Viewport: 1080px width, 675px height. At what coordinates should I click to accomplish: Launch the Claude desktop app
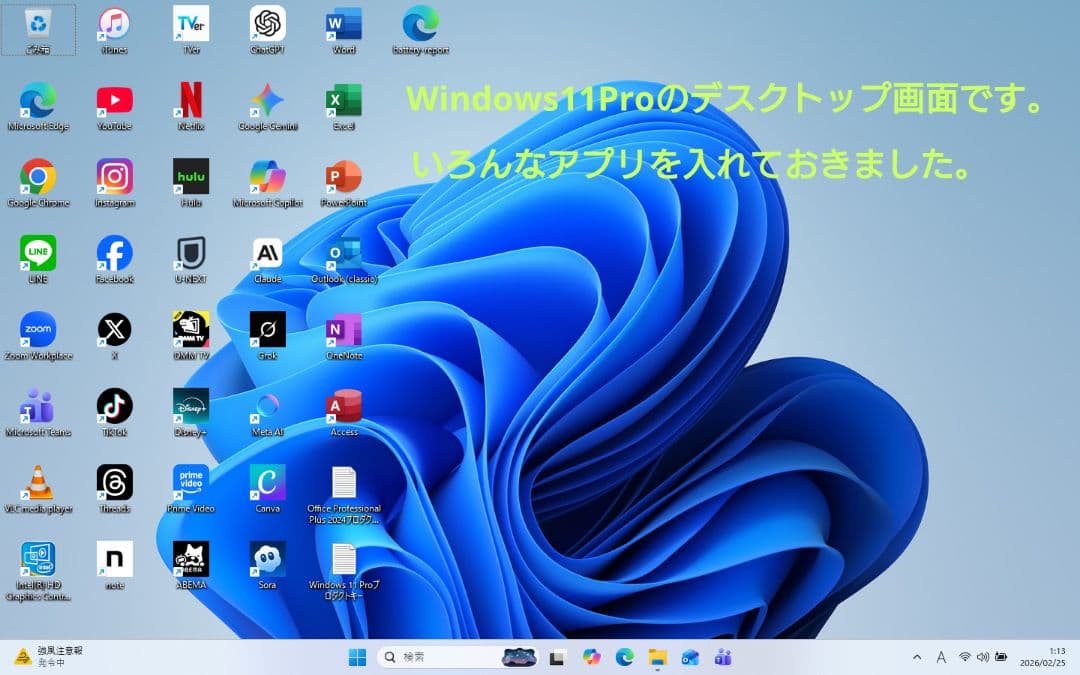pyautogui.click(x=267, y=259)
